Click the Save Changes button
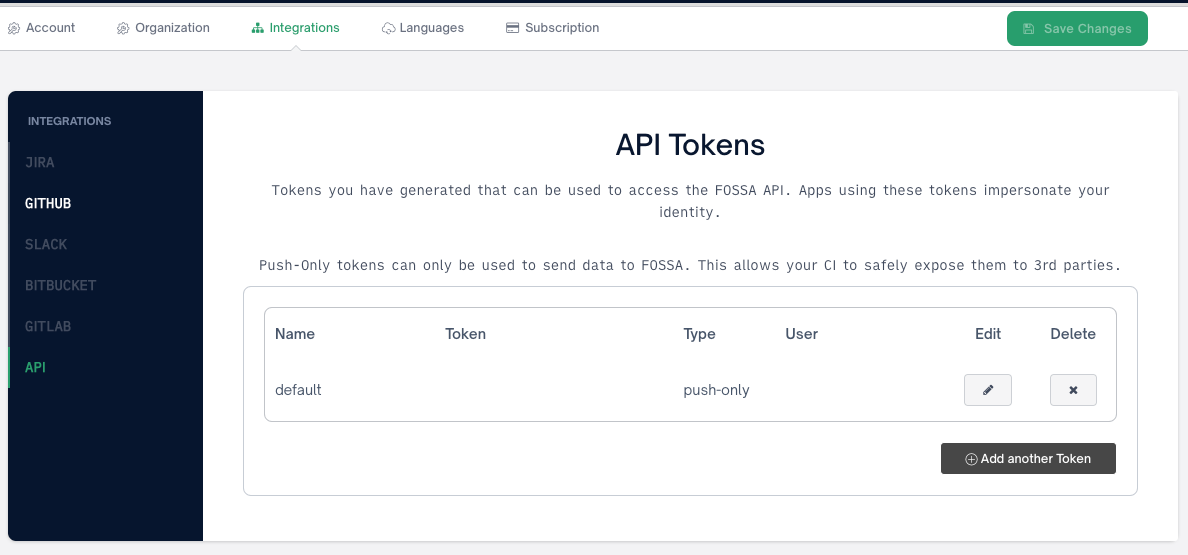This screenshot has height=555, width=1188. [x=1077, y=29]
